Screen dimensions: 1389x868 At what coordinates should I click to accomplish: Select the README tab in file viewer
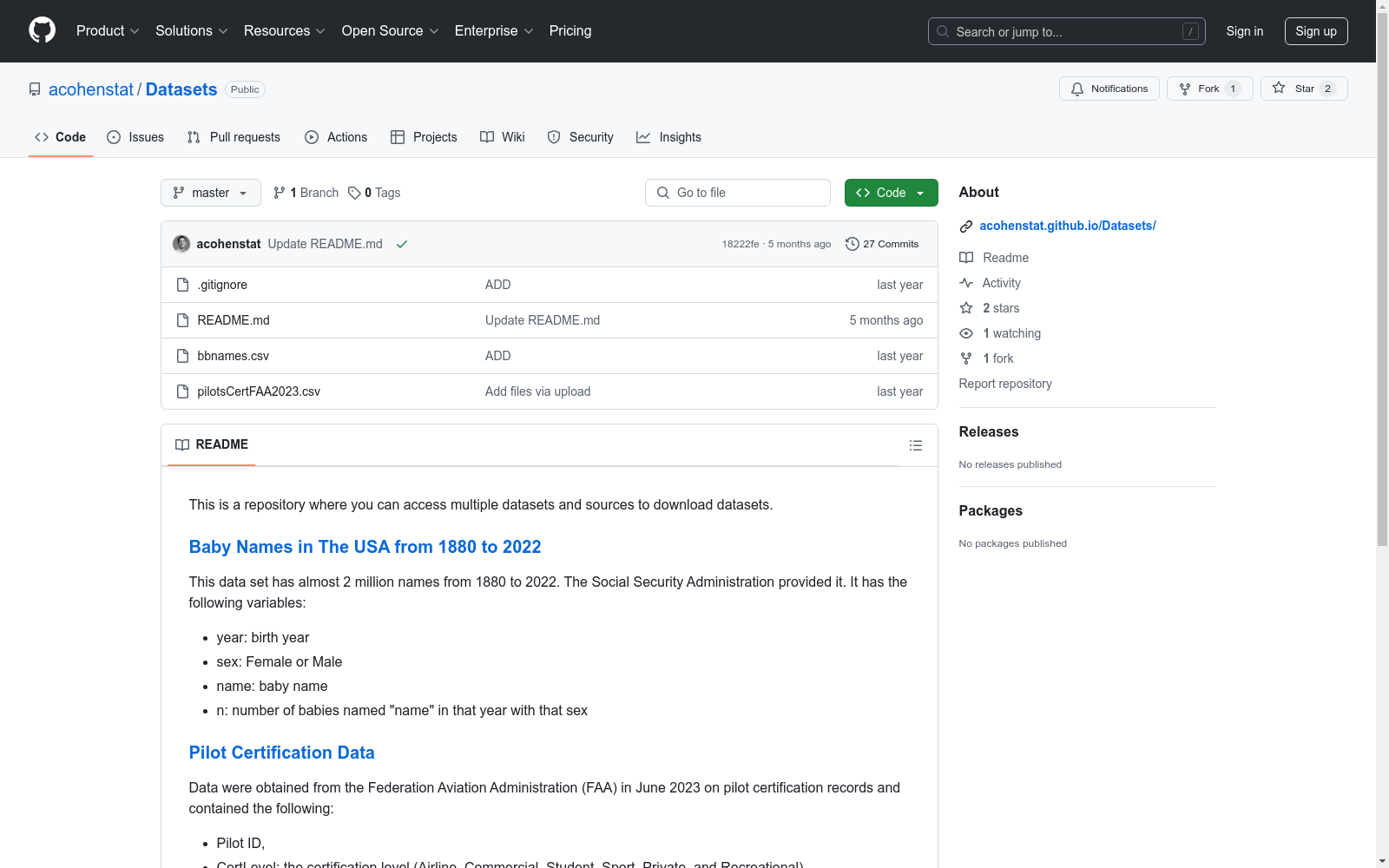click(212, 444)
